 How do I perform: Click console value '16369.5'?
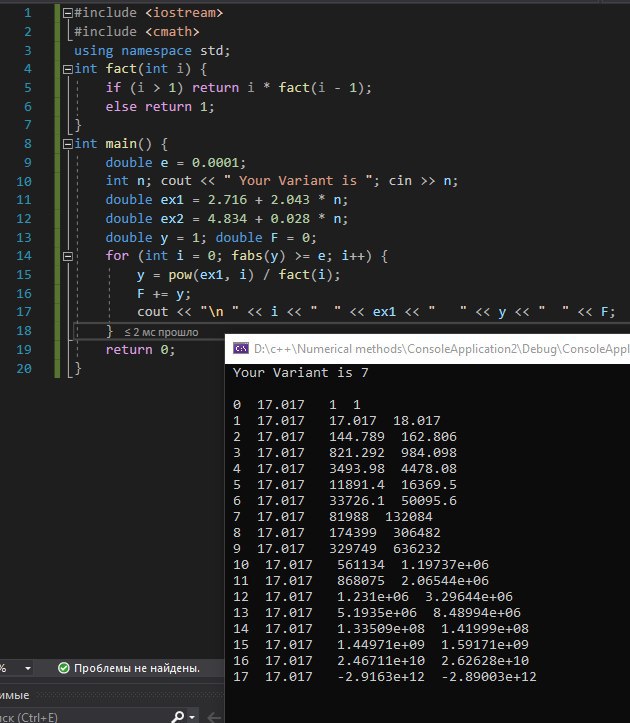pyautogui.click(x=429, y=485)
